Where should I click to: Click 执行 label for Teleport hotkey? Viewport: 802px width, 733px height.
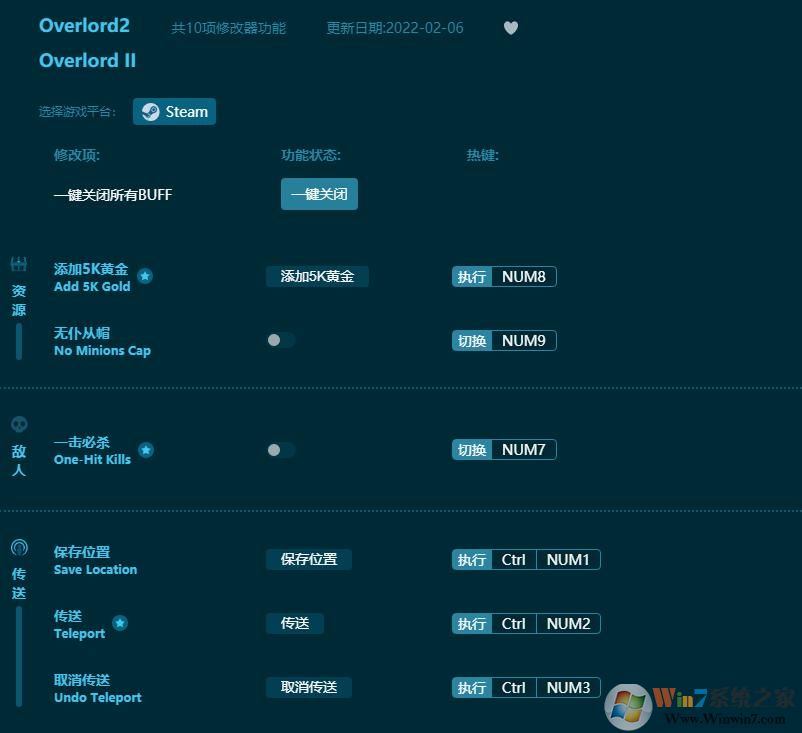(472, 624)
